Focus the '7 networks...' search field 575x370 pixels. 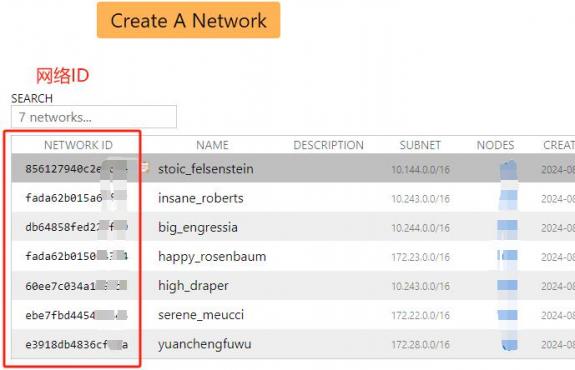94,117
